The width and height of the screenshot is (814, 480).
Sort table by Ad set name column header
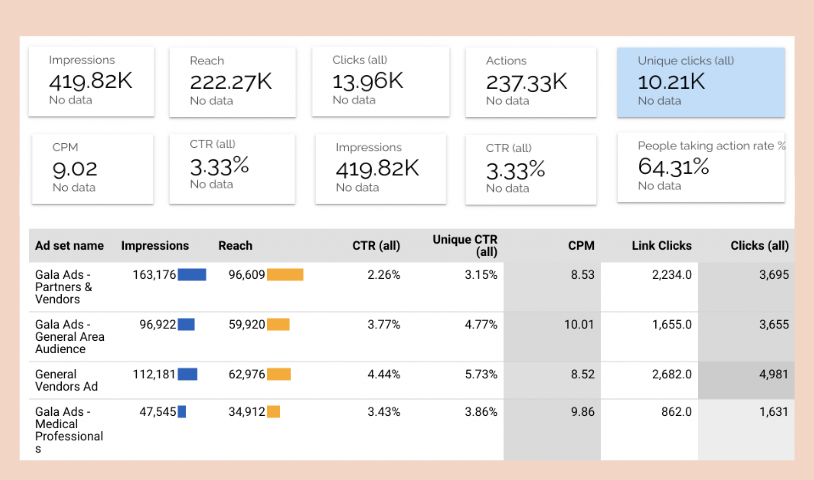(x=69, y=246)
